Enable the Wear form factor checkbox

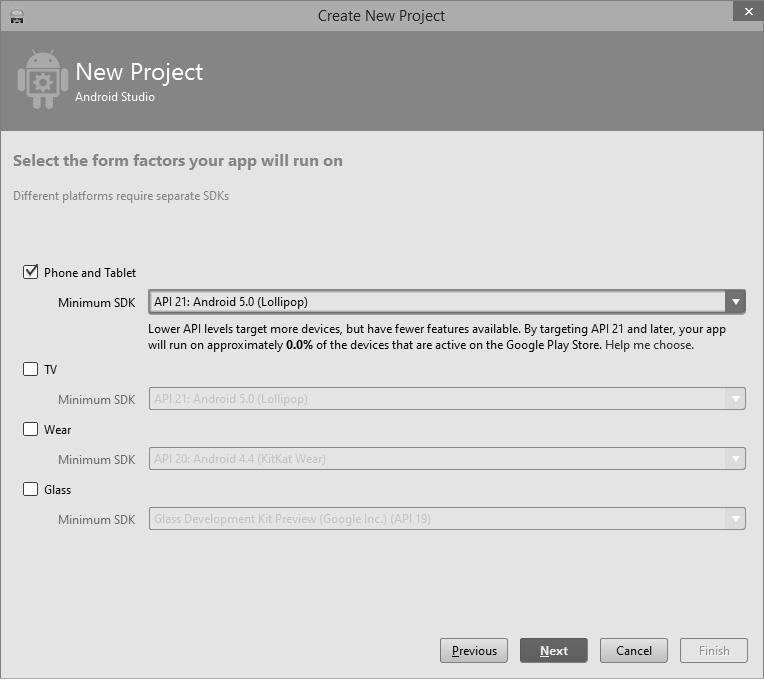[x=30, y=429]
